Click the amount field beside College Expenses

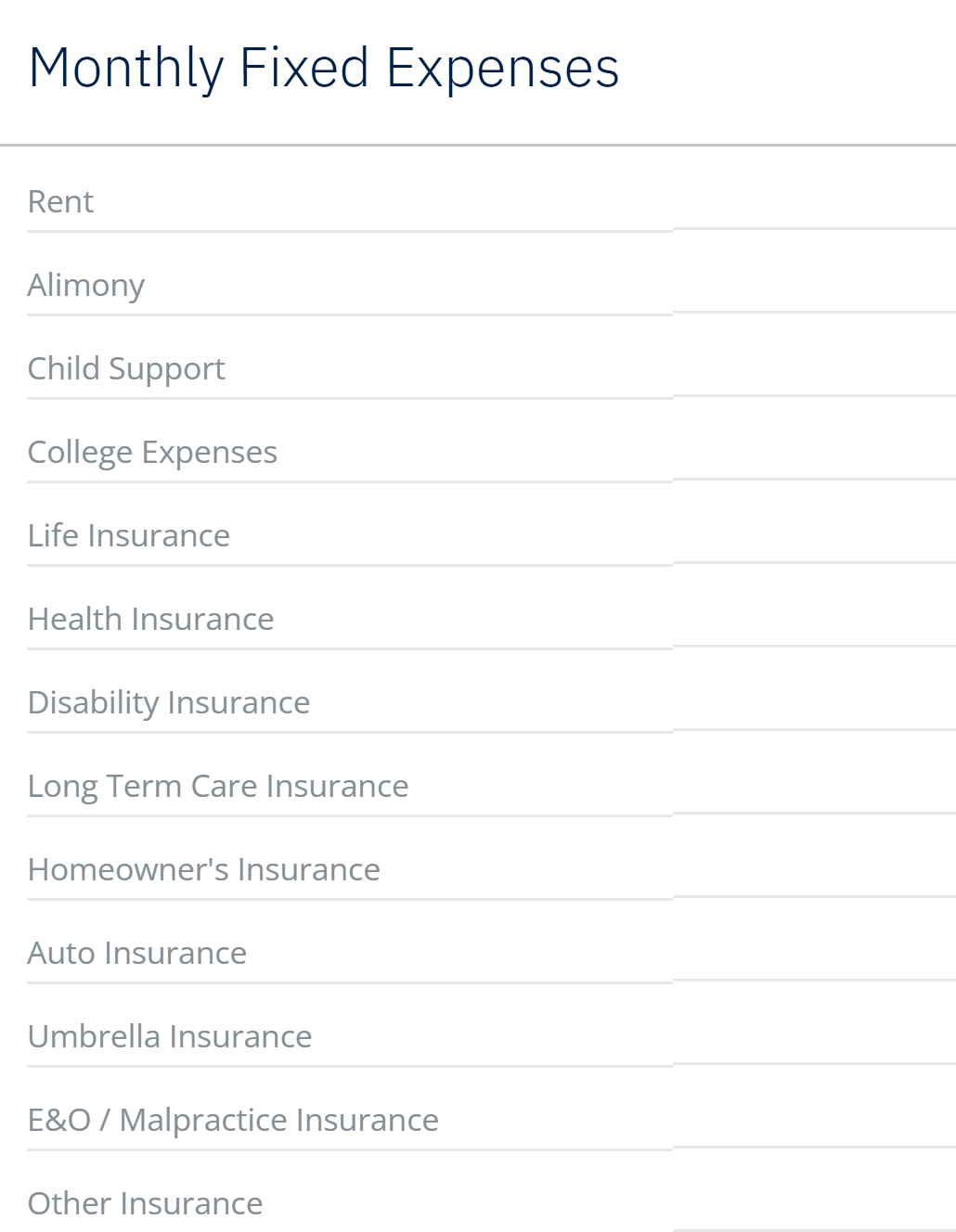click(813, 451)
